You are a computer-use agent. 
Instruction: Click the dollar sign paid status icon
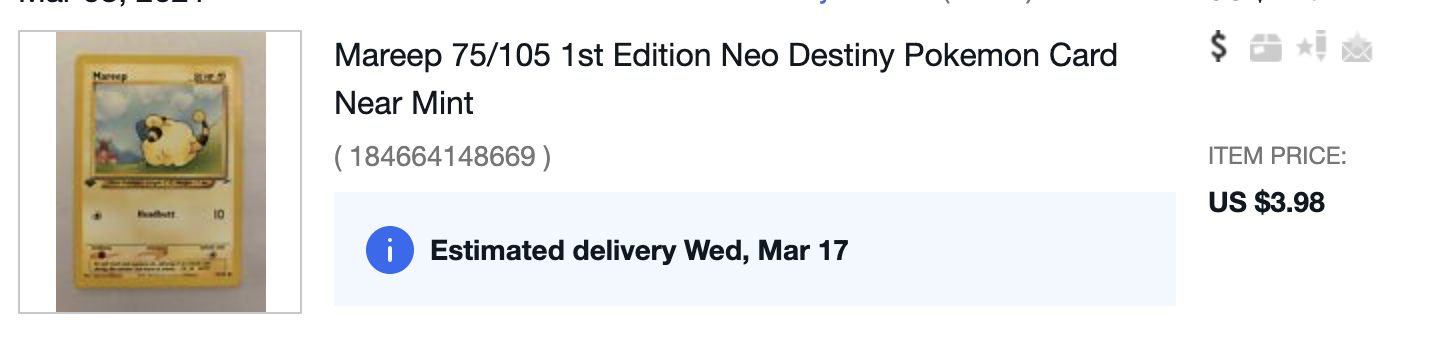[x=1218, y=47]
